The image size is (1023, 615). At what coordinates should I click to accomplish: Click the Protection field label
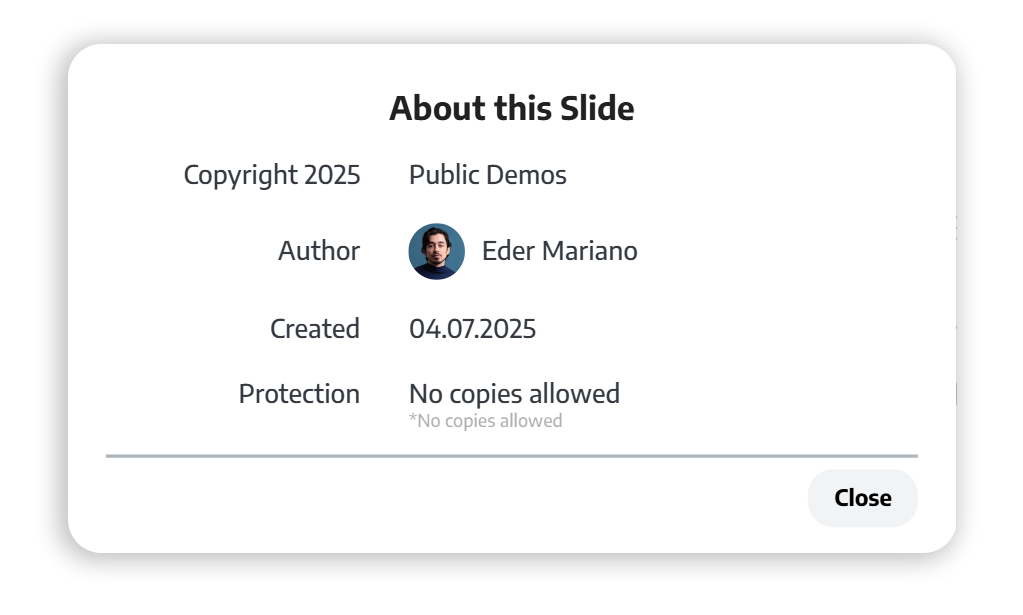coord(298,394)
